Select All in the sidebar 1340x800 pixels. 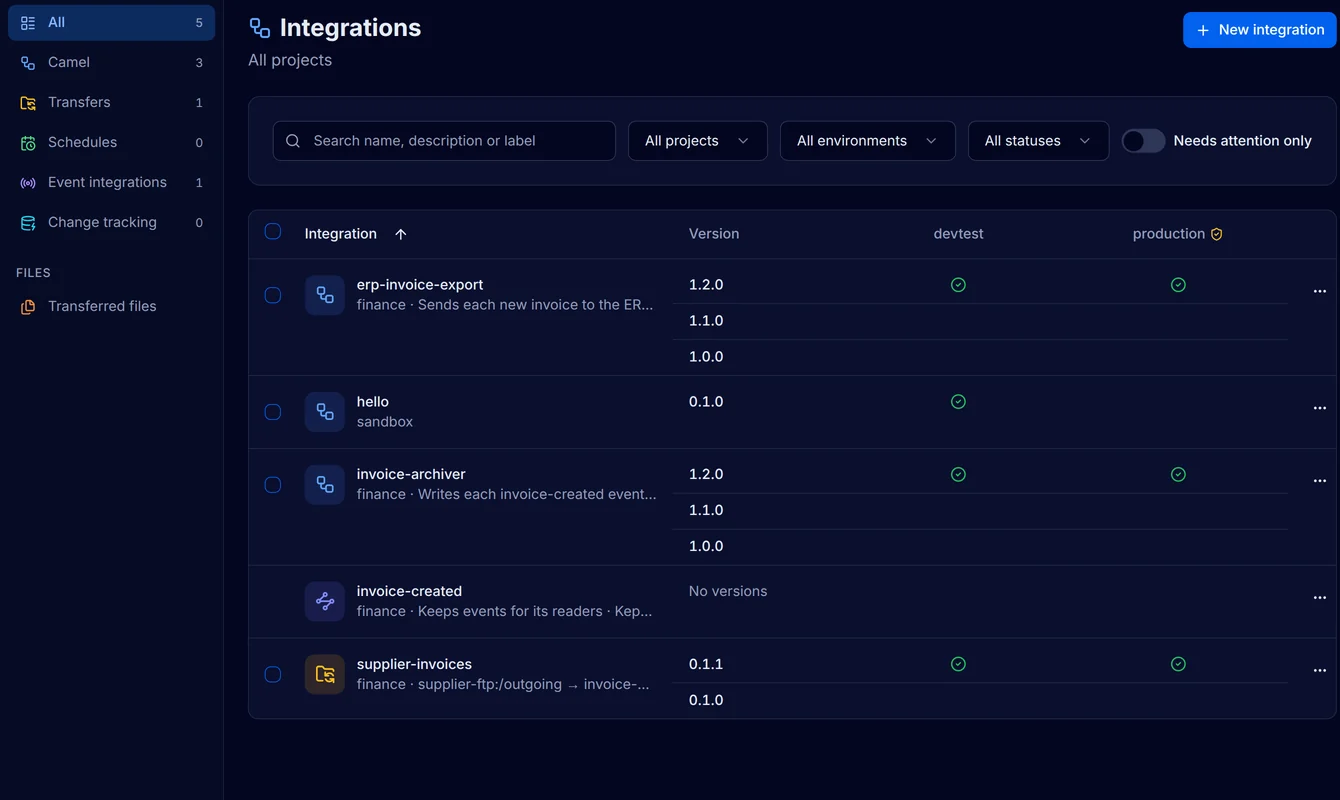[x=111, y=22]
